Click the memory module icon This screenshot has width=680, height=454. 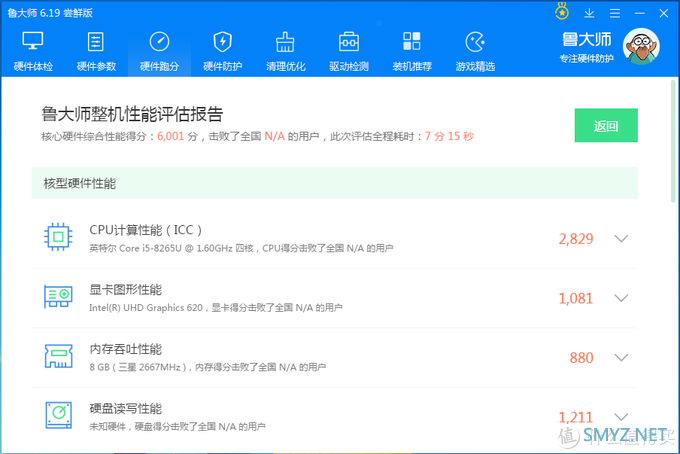(58, 356)
